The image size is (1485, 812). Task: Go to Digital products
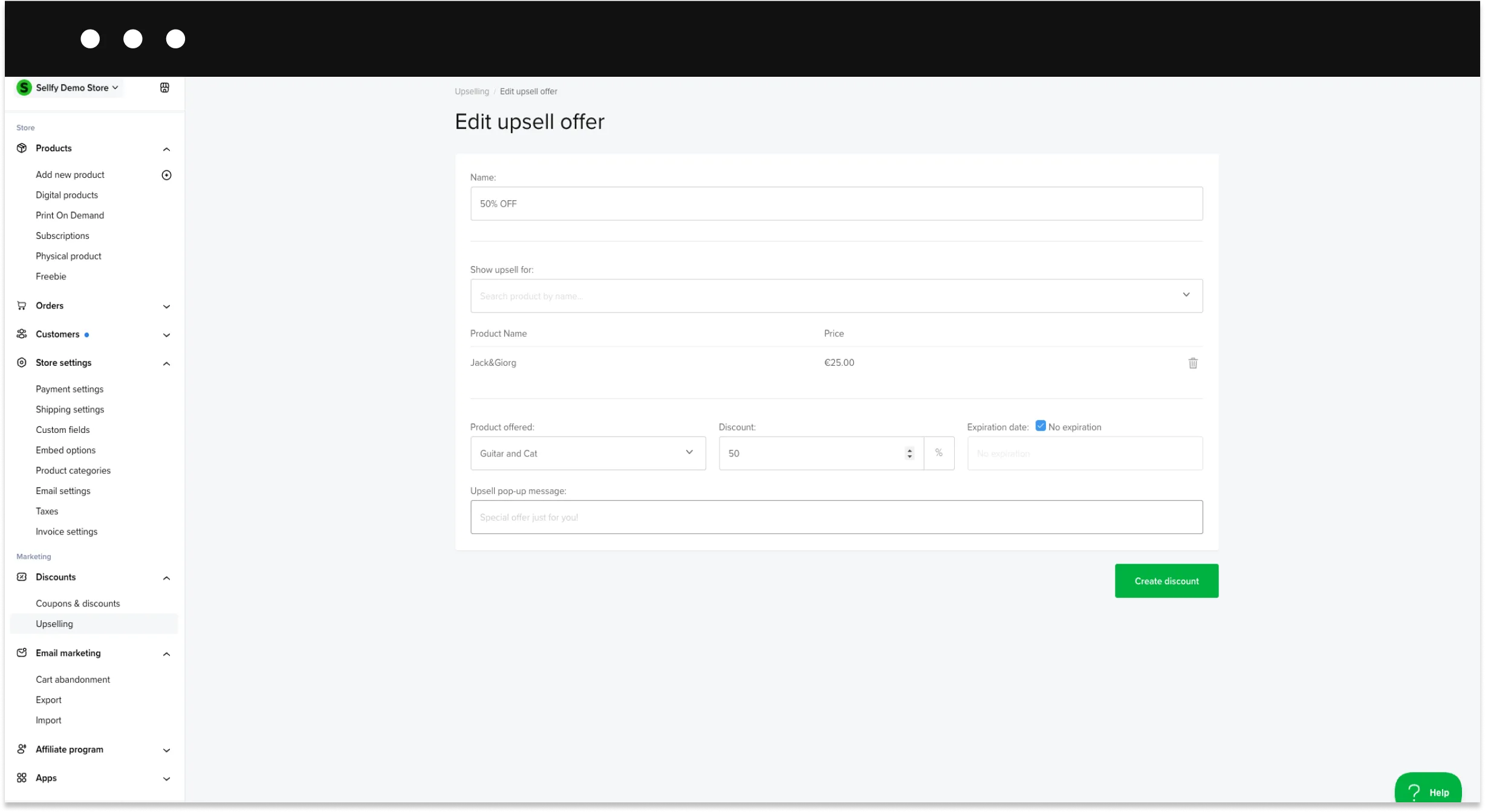coord(67,195)
